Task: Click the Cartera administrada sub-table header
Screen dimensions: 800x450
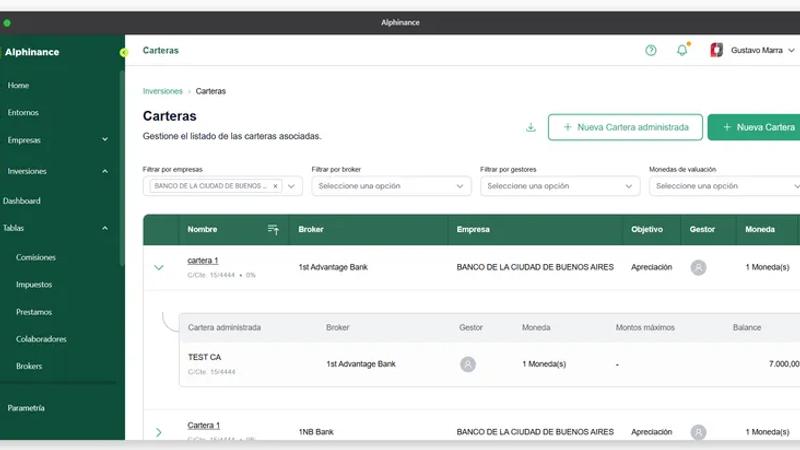Action: point(224,328)
